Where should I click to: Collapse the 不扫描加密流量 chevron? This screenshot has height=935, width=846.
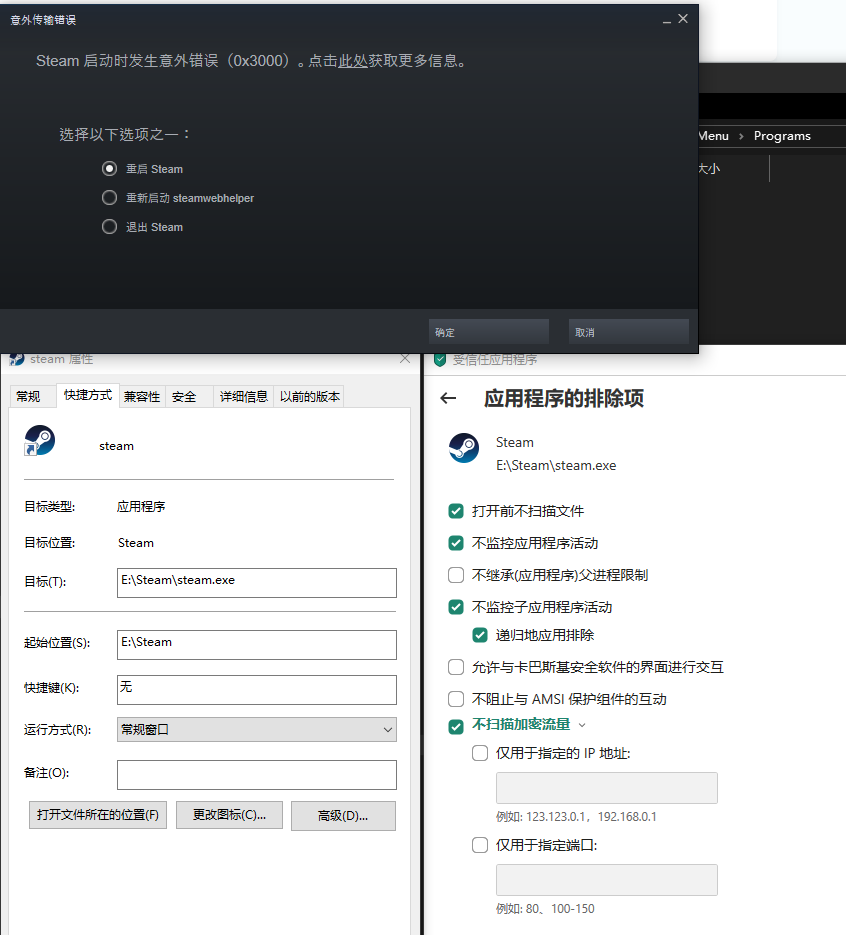582,725
